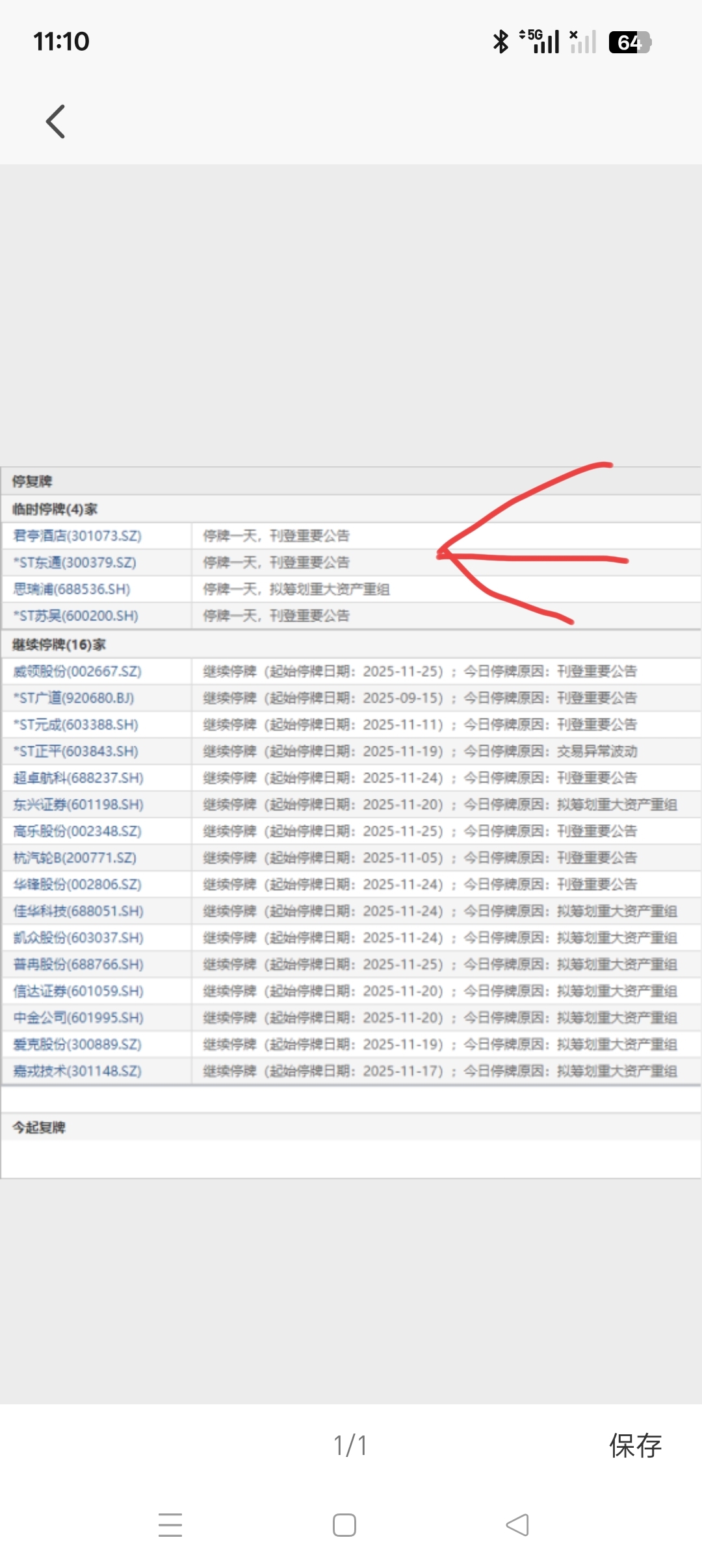
Task: Select stock 佳华科技(688051.SH)
Action: coord(78,911)
